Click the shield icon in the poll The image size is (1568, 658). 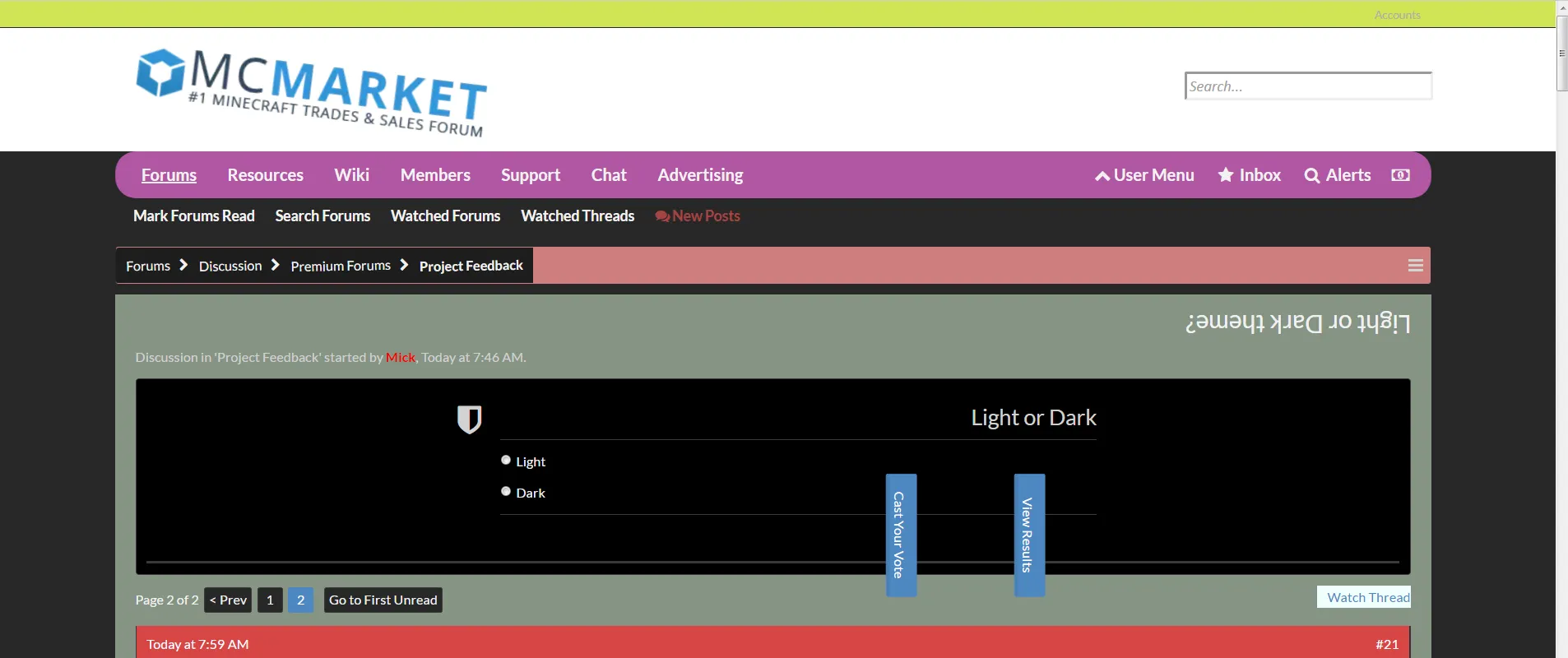click(x=469, y=419)
